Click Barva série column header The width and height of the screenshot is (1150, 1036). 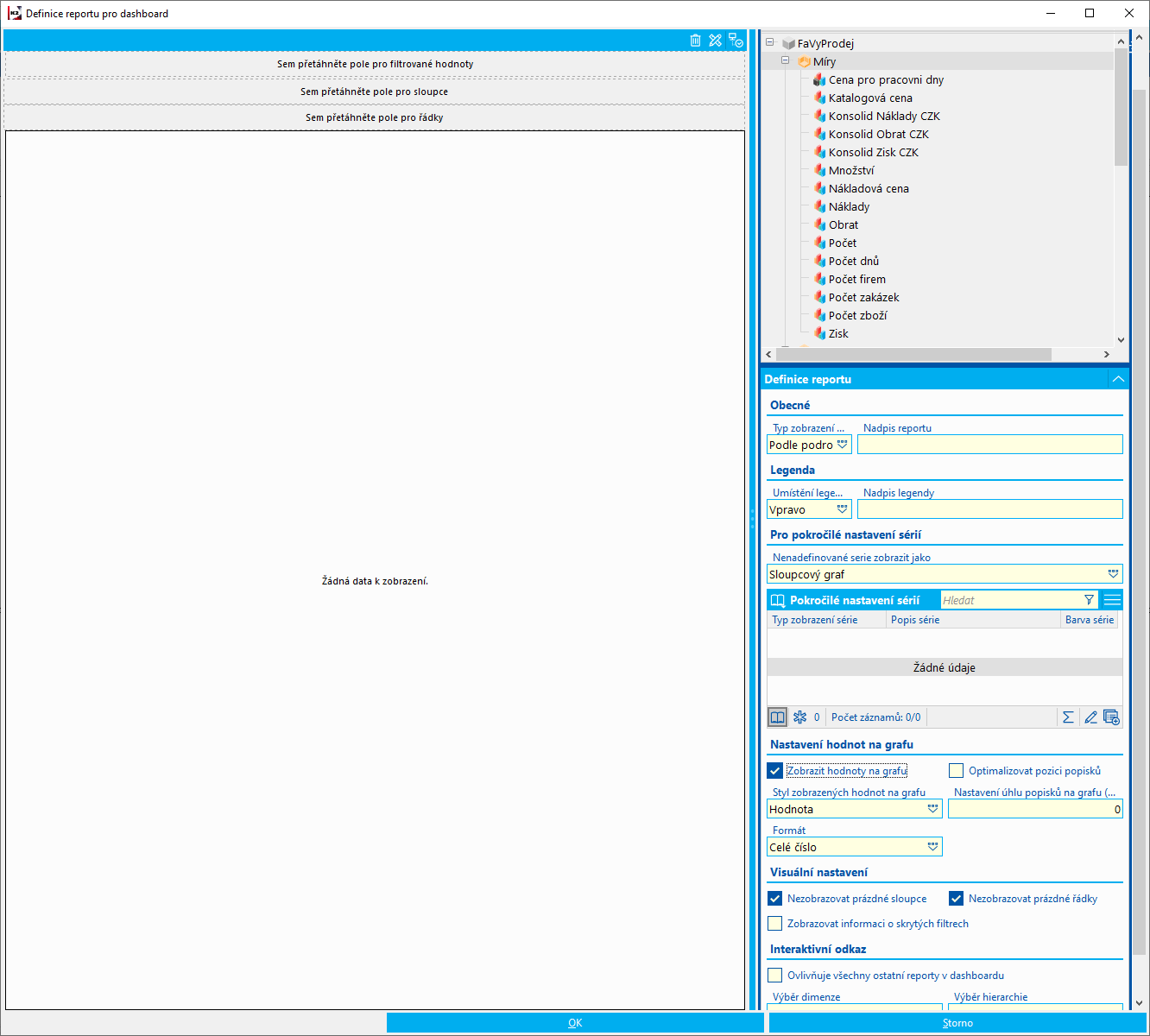[x=1090, y=620]
